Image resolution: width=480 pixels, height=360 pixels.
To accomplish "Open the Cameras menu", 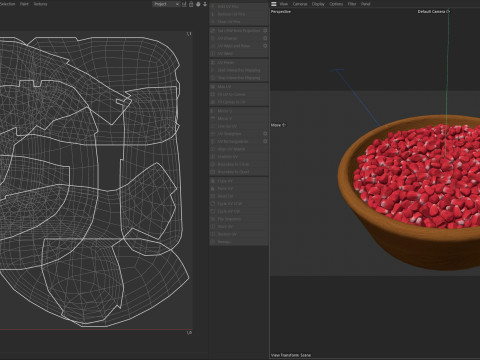I will click(300, 4).
